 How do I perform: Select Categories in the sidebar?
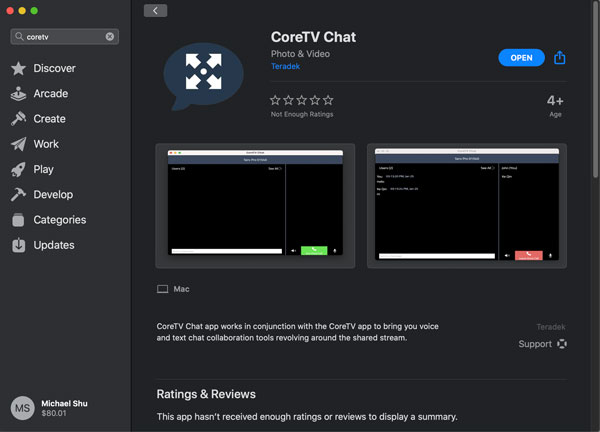[59, 220]
